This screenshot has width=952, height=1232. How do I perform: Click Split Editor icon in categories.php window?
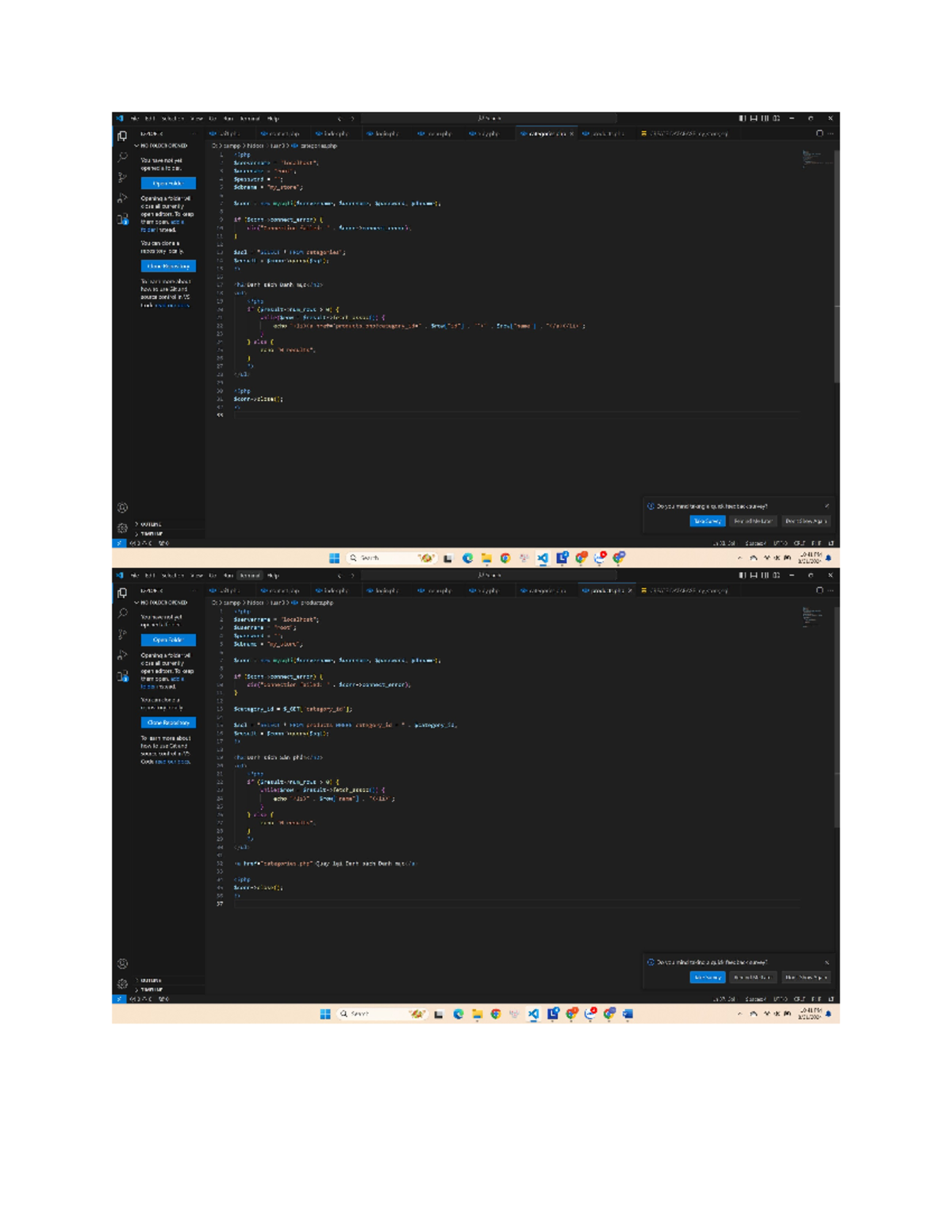point(820,133)
